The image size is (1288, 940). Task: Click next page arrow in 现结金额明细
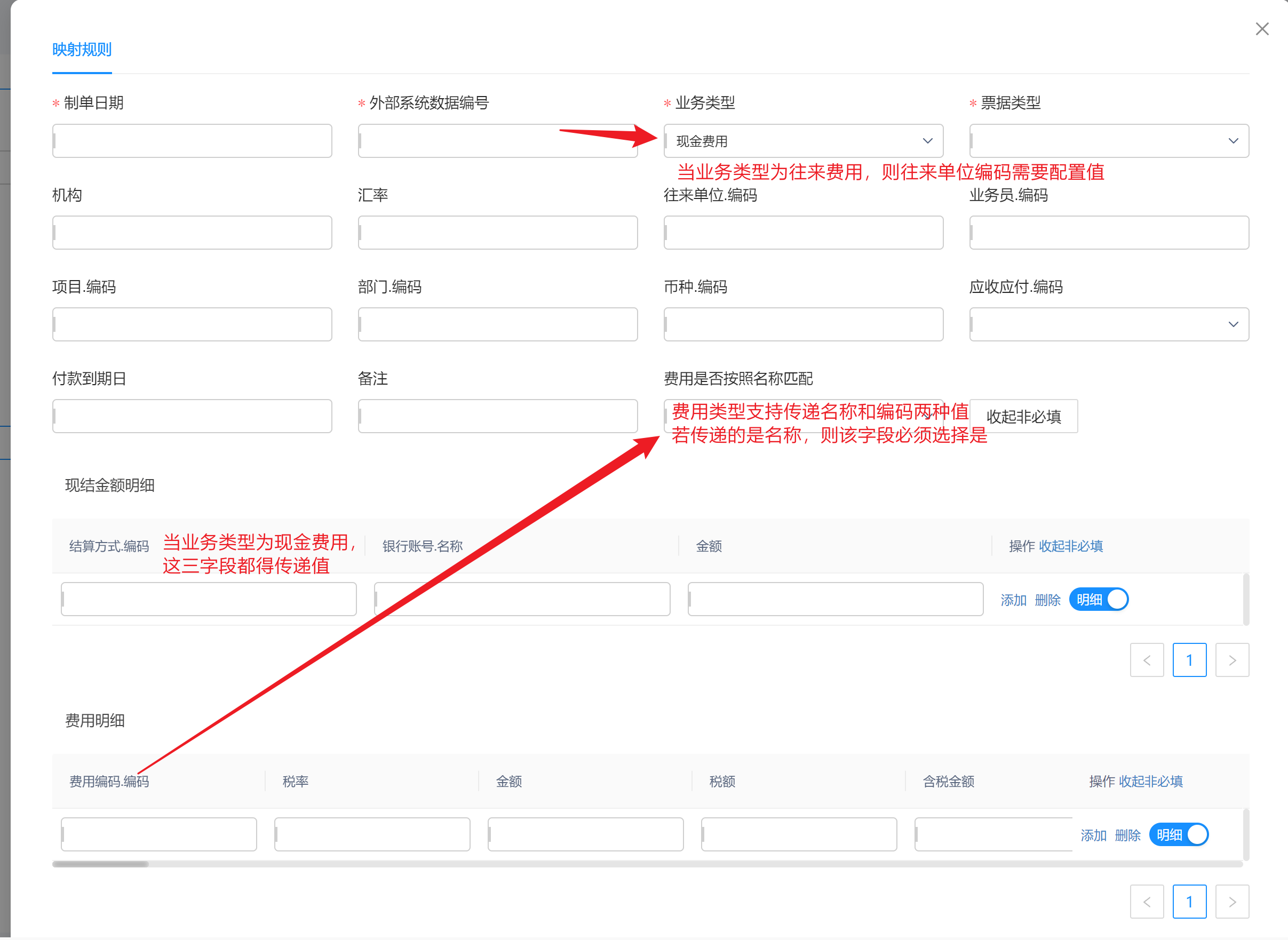(1231, 660)
